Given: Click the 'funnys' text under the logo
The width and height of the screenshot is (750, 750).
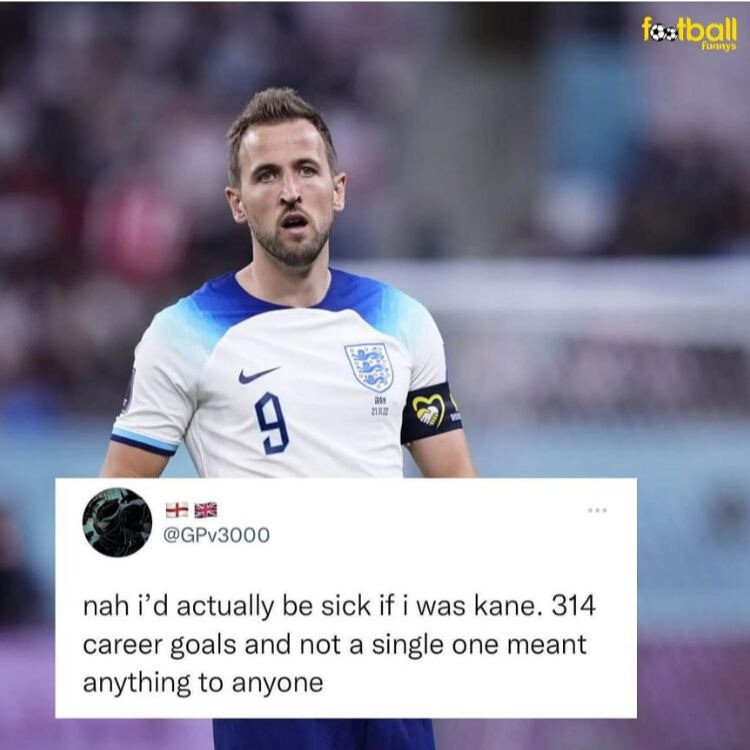Looking at the screenshot, I should pos(718,48).
